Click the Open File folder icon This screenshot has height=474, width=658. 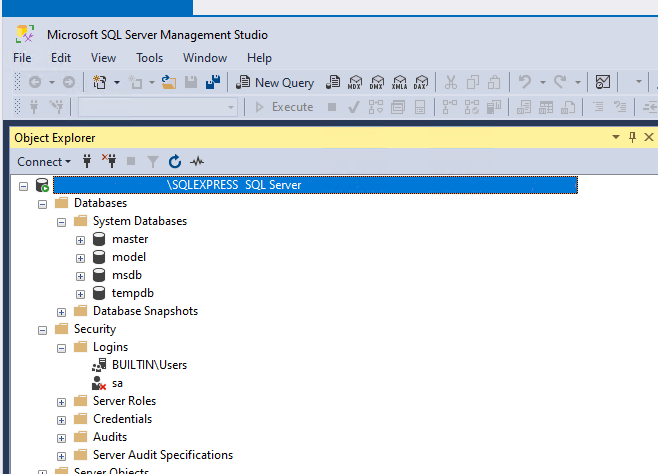click(x=169, y=82)
